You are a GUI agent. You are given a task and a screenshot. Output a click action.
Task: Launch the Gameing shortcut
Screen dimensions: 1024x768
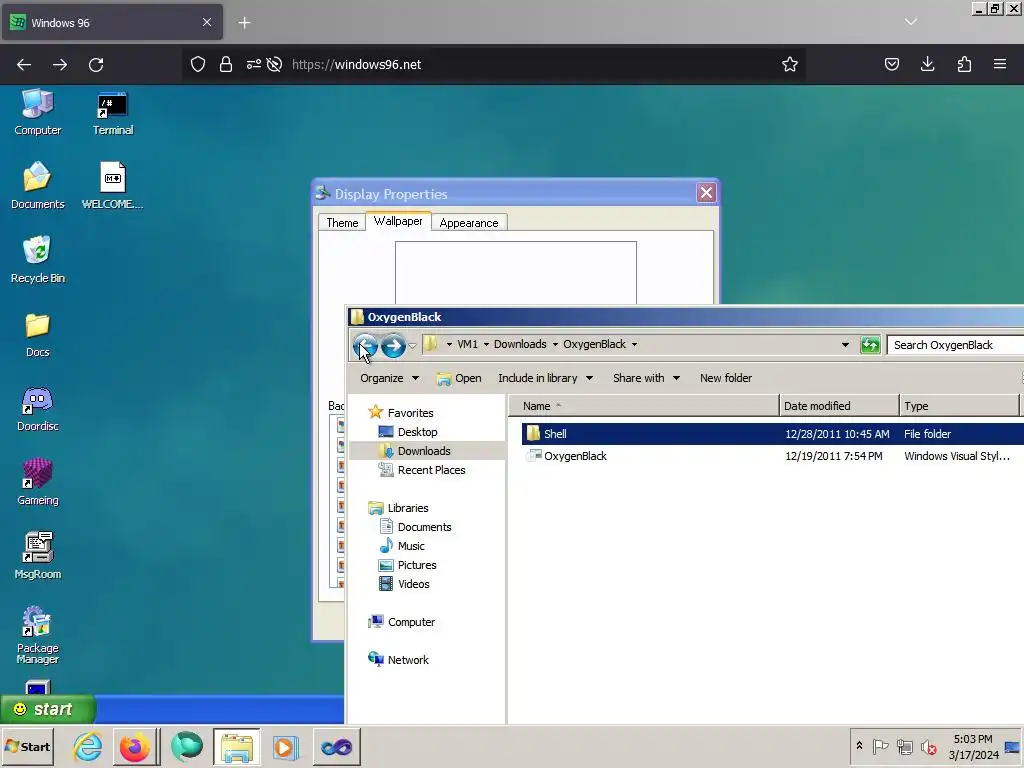(x=37, y=483)
